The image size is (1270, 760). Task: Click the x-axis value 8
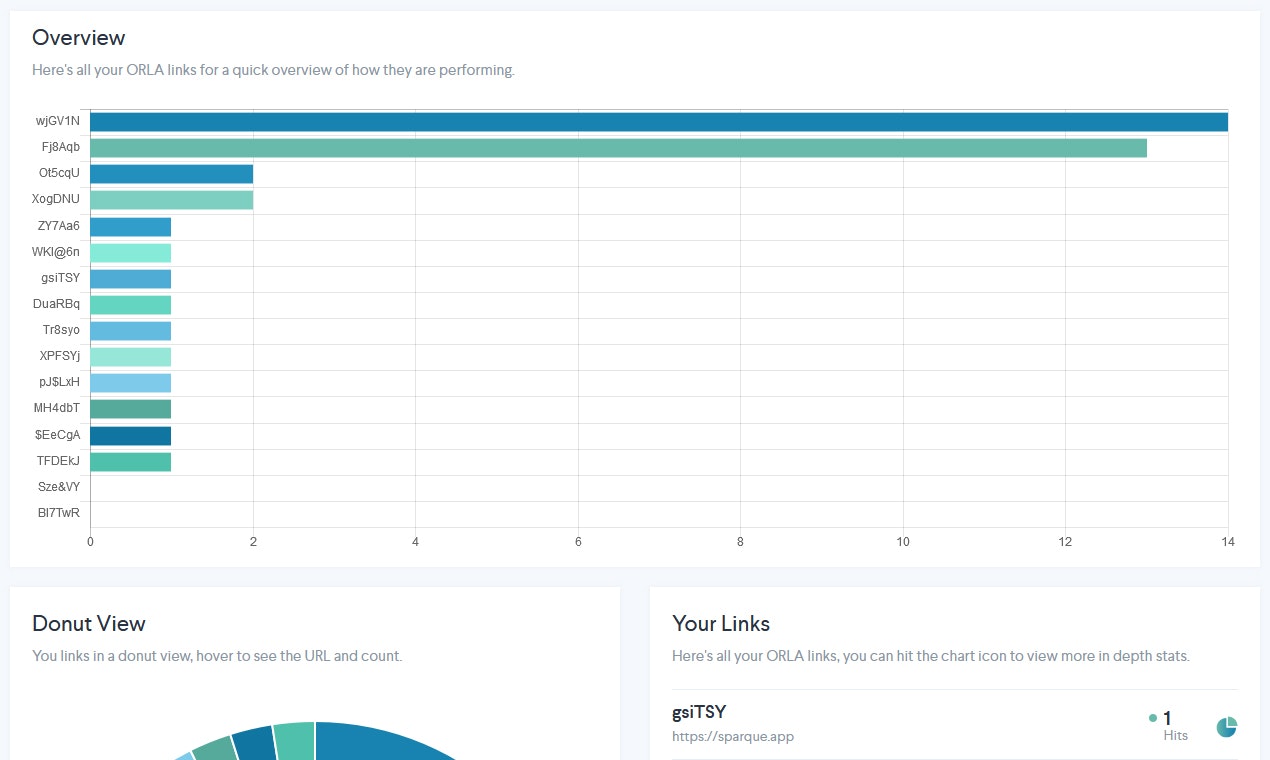[740, 542]
